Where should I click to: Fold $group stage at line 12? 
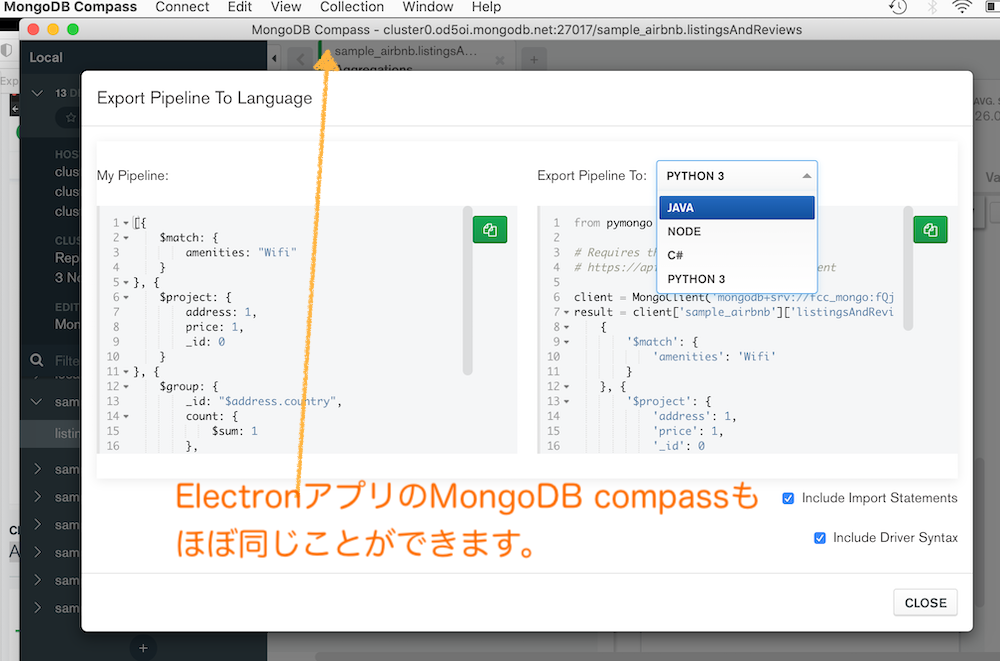tap(126, 387)
